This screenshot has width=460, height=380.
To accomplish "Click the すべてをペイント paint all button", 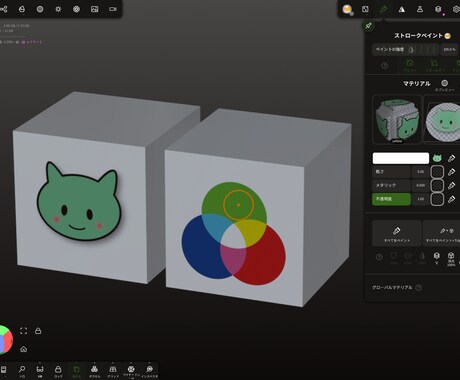I will 397,233.
